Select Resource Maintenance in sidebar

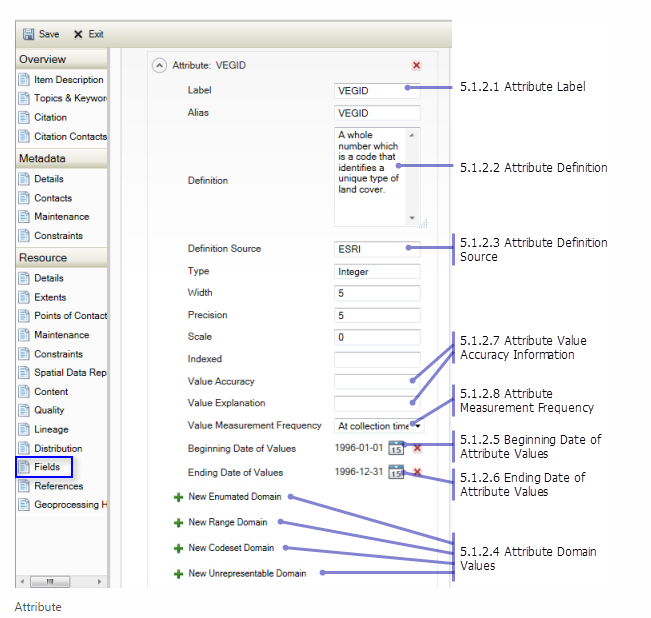61,335
